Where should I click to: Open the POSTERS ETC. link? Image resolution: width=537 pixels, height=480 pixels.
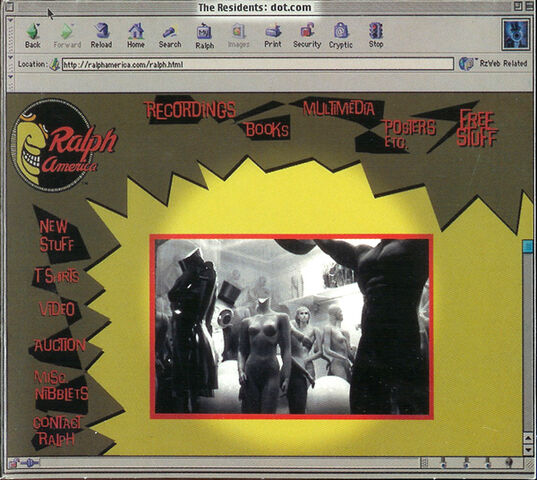(x=409, y=134)
